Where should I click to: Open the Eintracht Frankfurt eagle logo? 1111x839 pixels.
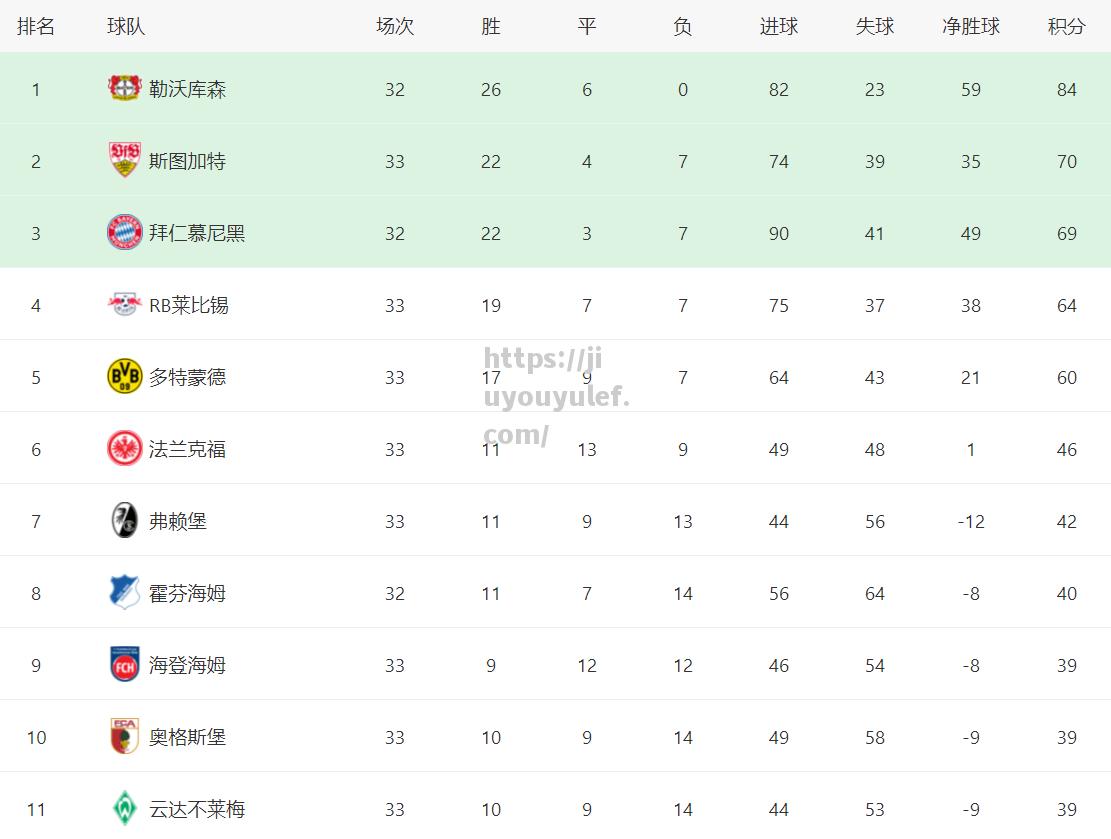[125, 449]
